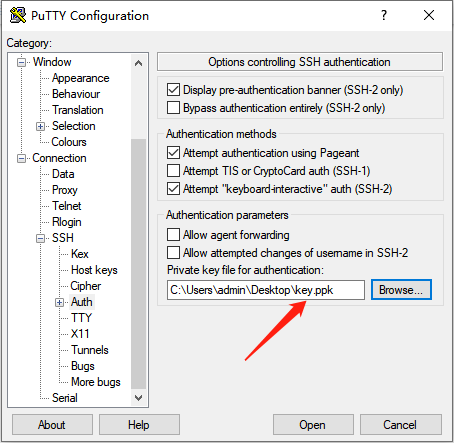Image resolution: width=454 pixels, height=443 pixels.
Task: Click the category list scroll-down arrow
Action: click(138, 397)
